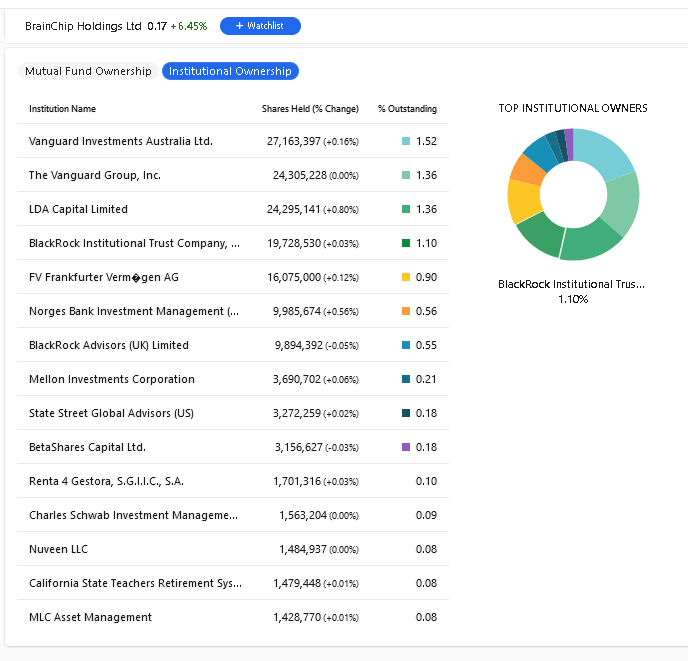Select BetaShares Capital Ltd. name

pos(87,447)
